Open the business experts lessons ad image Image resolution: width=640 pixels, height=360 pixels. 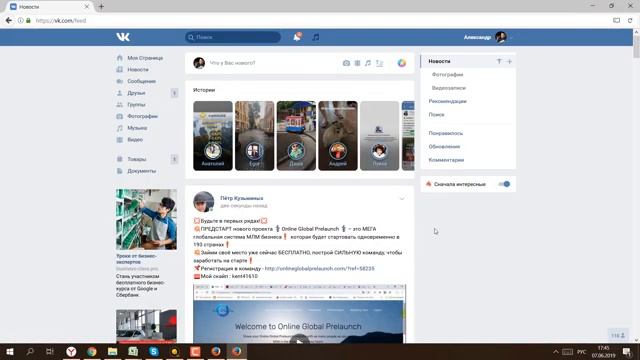coord(146,219)
